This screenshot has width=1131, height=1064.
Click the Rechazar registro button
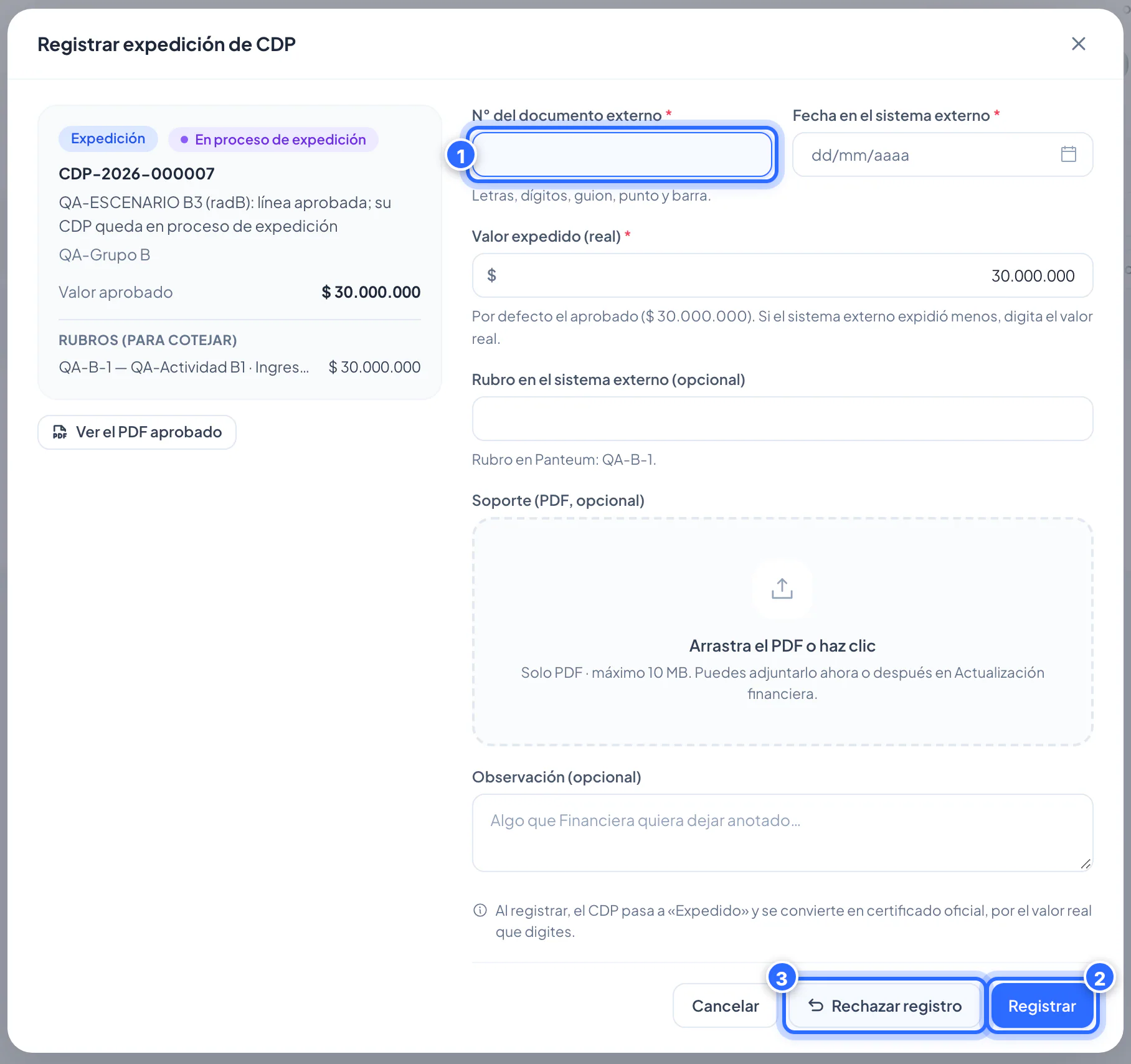884,1005
